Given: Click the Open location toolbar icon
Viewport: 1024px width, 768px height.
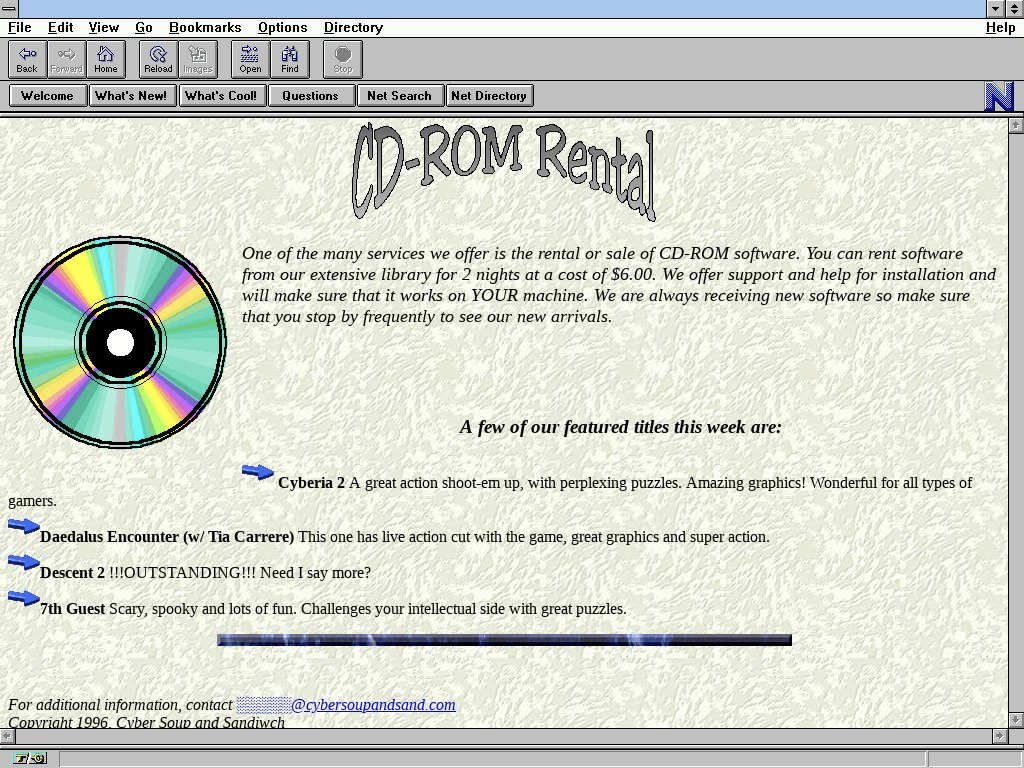Looking at the screenshot, I should [x=250, y=59].
